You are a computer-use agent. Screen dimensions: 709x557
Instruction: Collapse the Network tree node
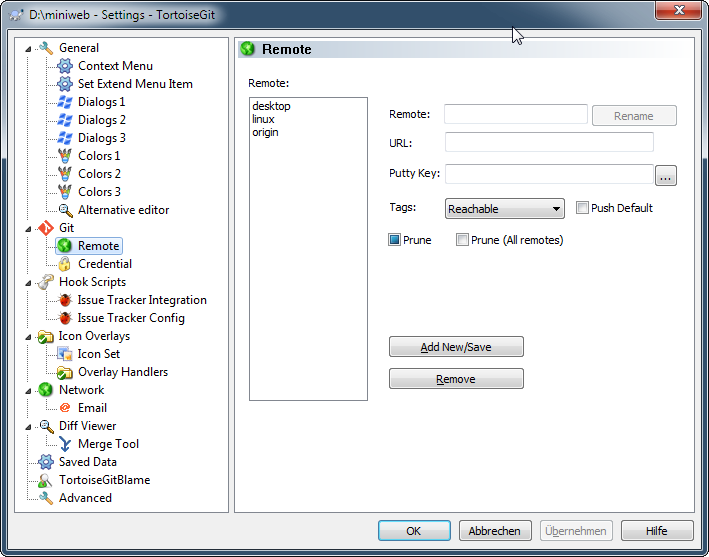(28, 391)
